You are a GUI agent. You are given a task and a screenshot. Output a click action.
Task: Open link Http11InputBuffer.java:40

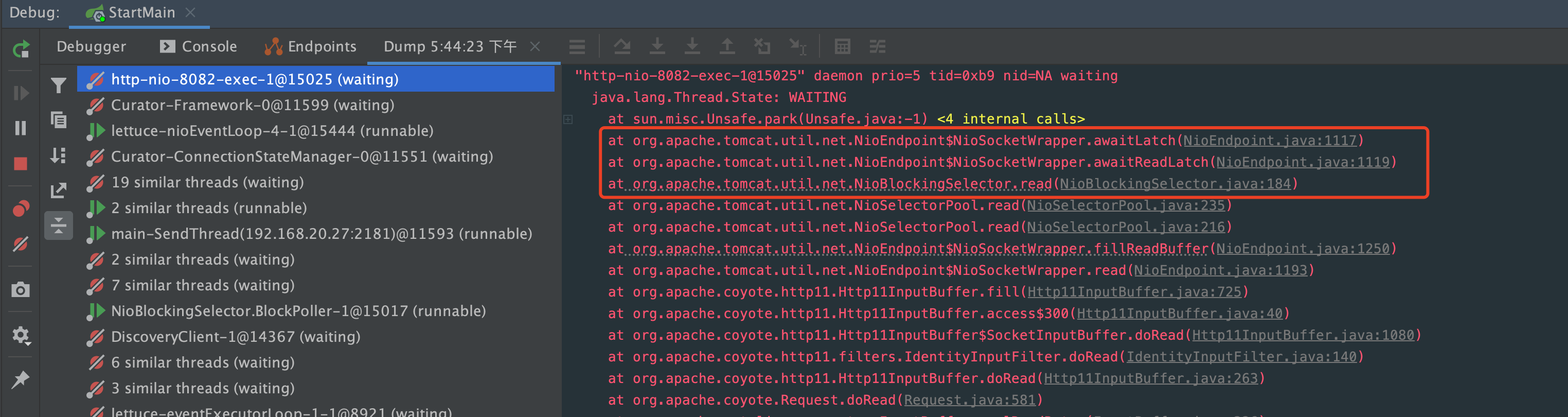click(1180, 314)
